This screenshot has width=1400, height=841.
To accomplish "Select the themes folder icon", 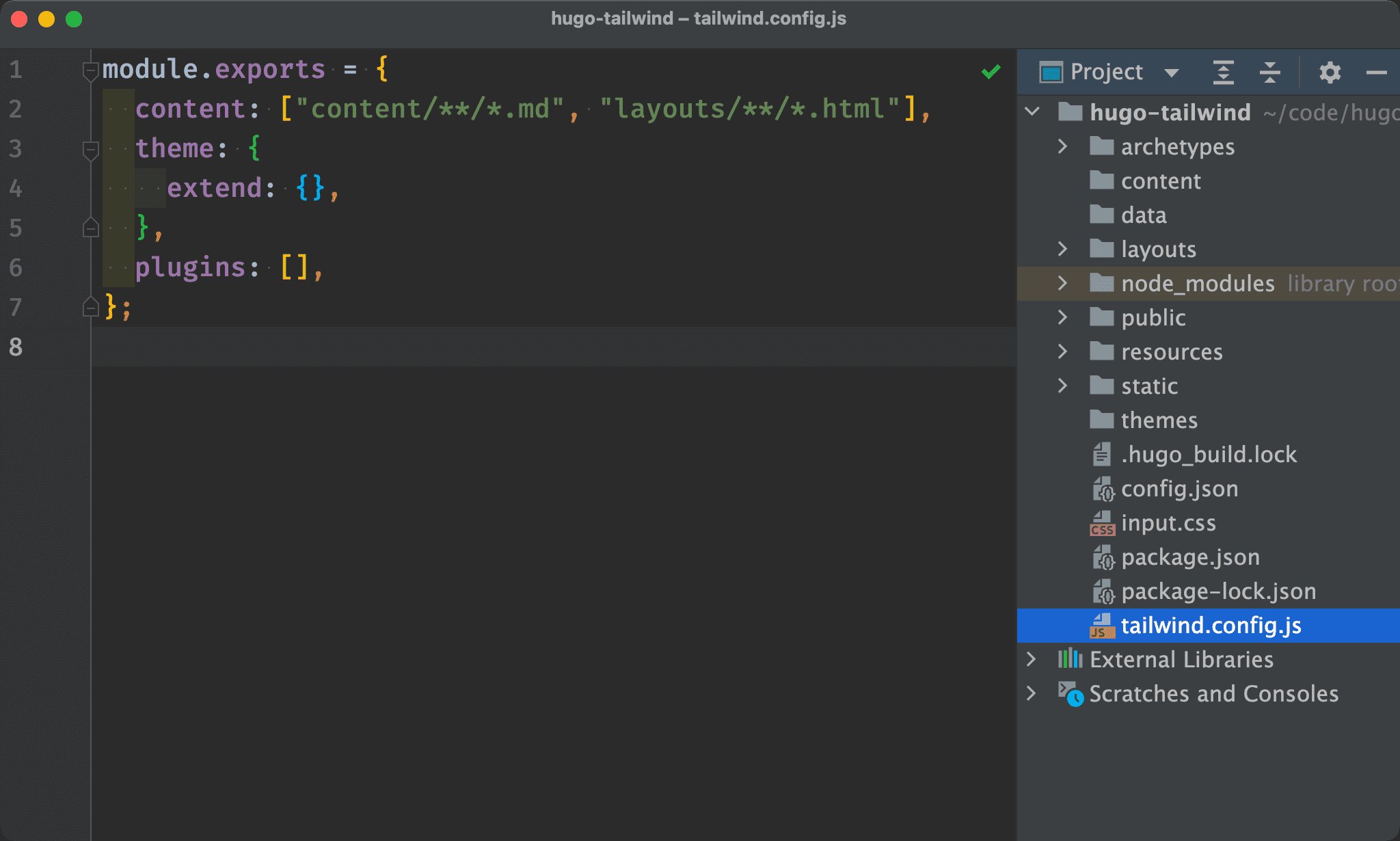I will (x=1101, y=419).
